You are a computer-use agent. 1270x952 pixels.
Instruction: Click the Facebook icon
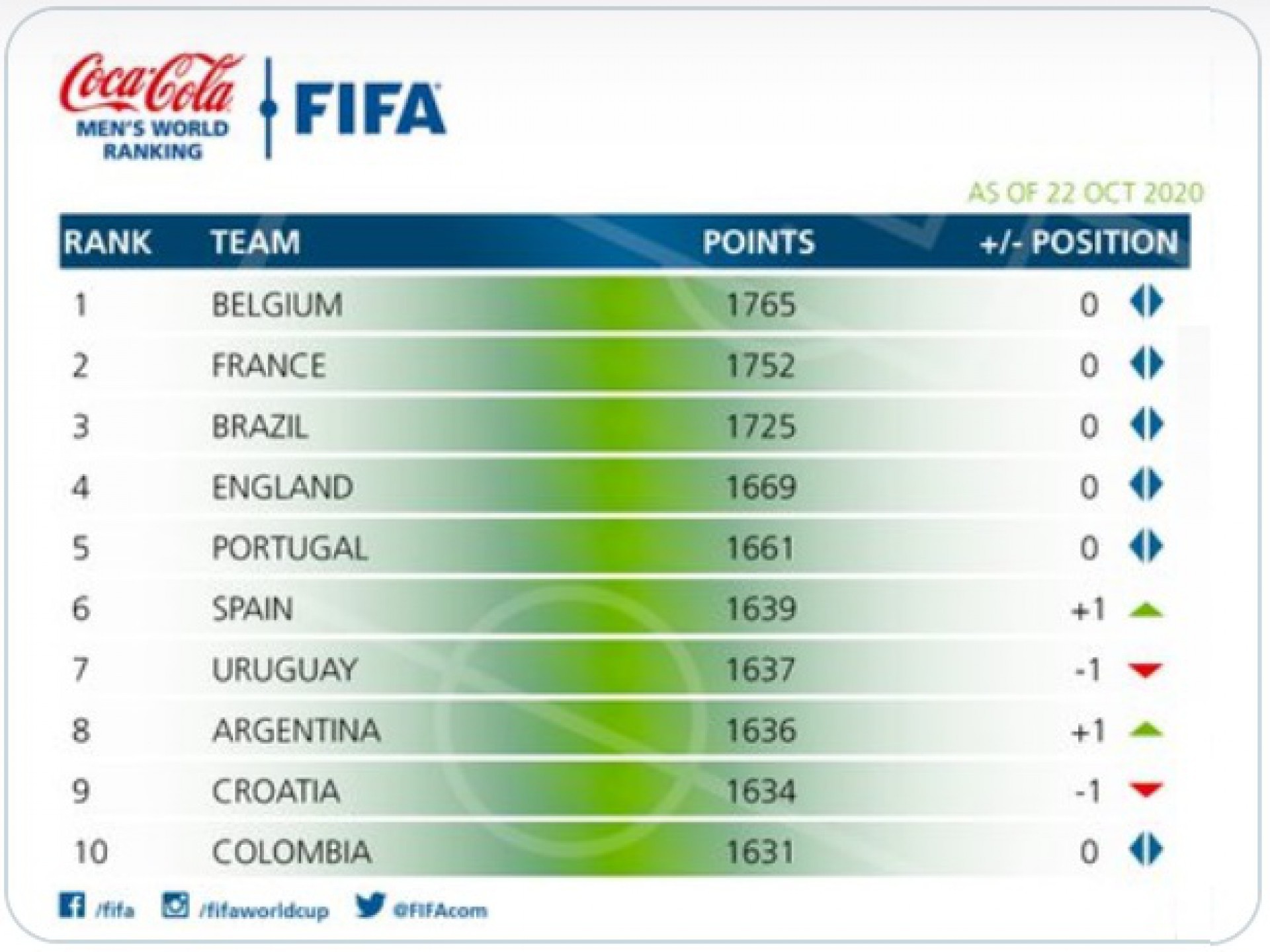point(71,906)
